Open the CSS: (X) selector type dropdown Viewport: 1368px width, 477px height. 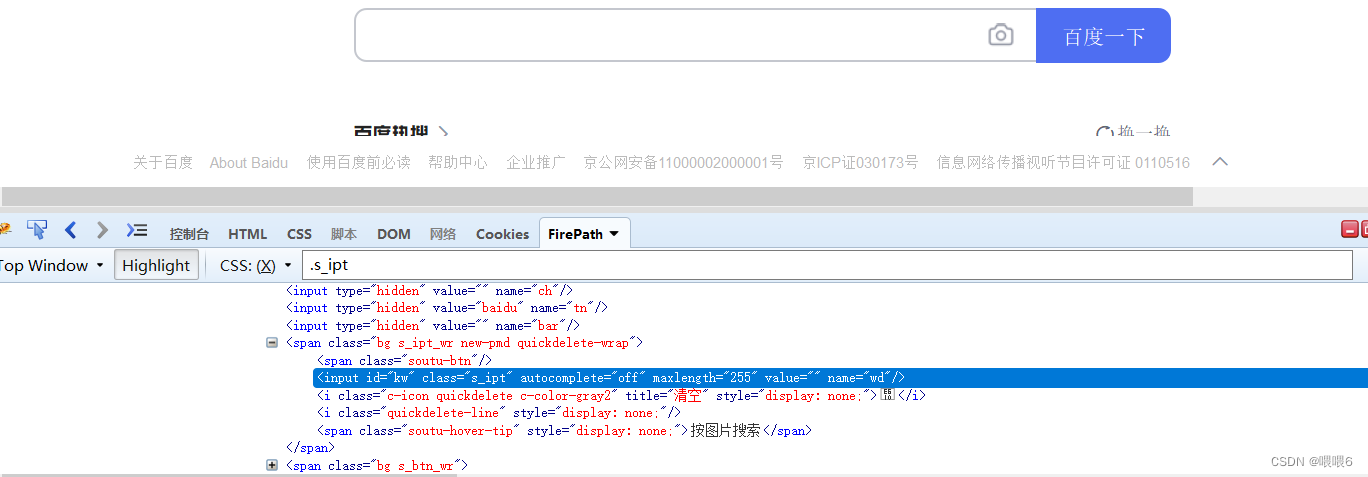256,265
